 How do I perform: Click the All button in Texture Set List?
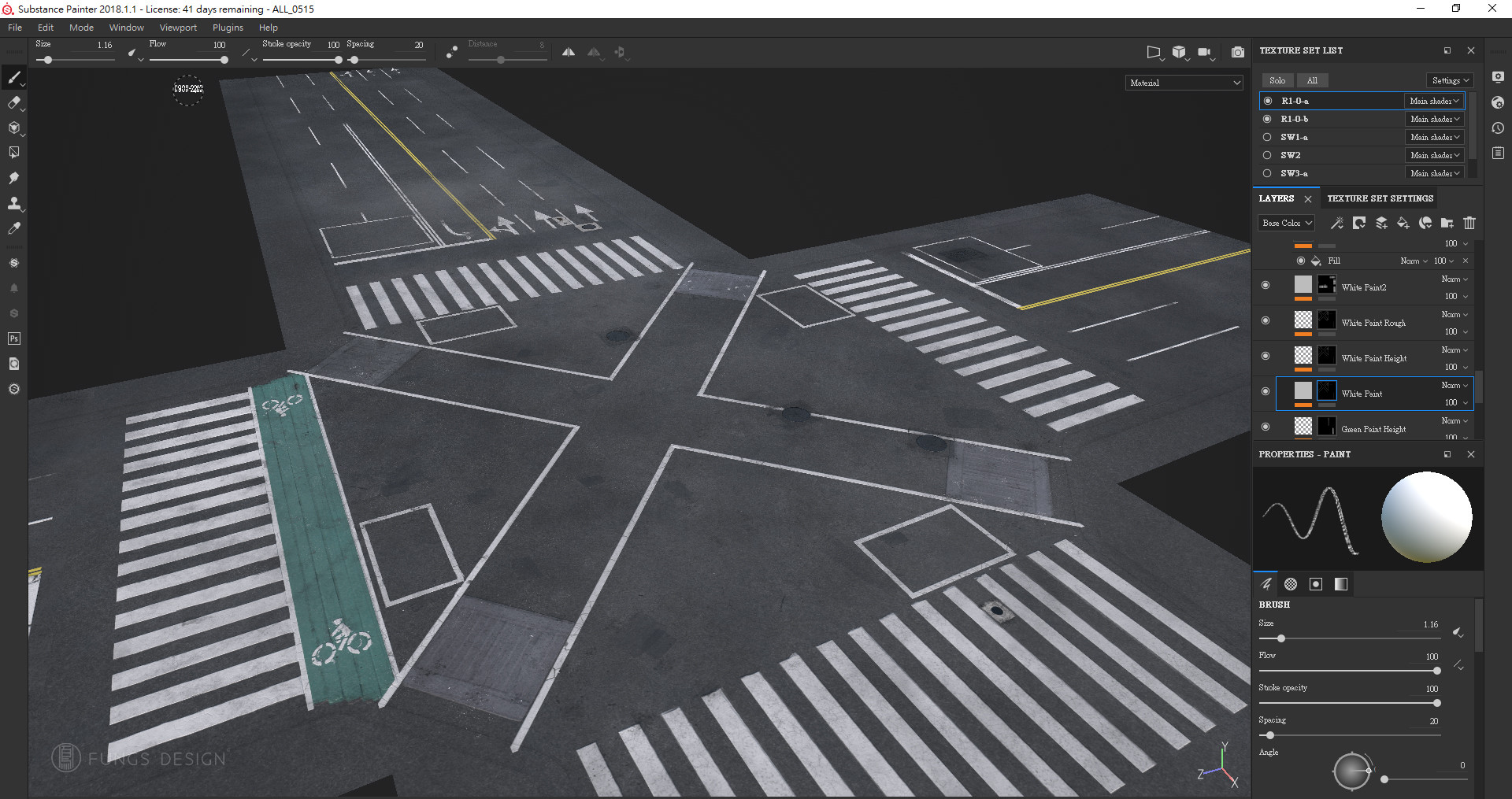coord(1312,80)
